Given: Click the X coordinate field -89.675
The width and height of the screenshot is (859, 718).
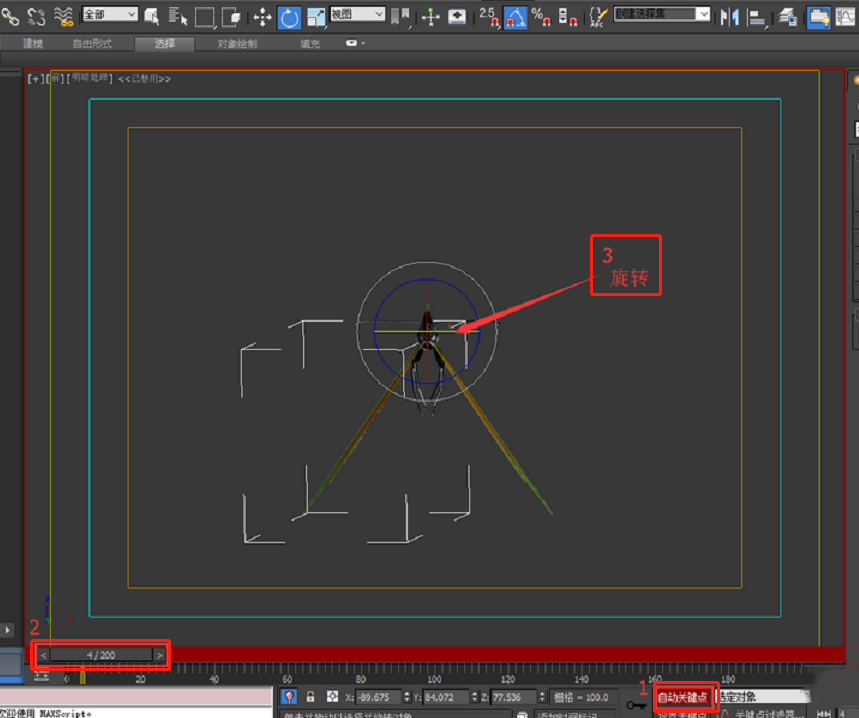Looking at the screenshot, I should pos(378,697).
